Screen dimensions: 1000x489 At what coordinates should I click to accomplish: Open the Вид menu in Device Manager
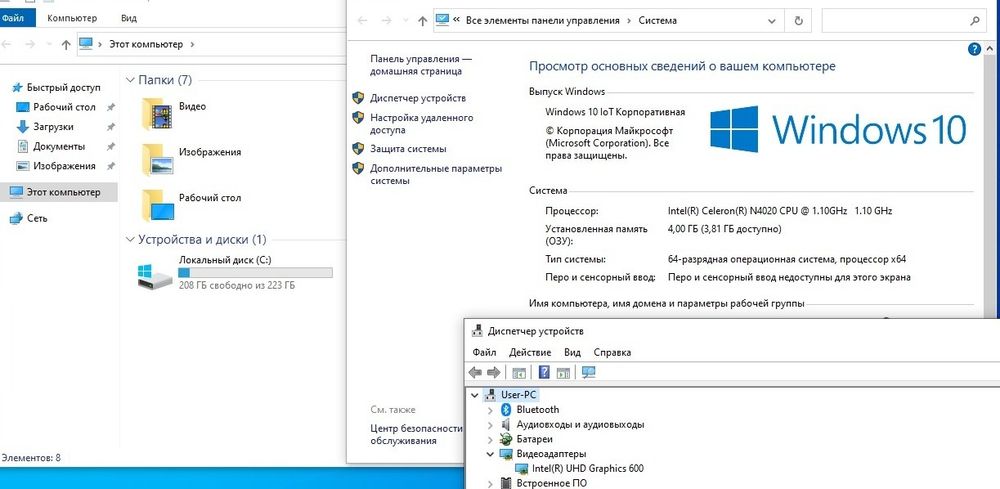[x=573, y=352]
